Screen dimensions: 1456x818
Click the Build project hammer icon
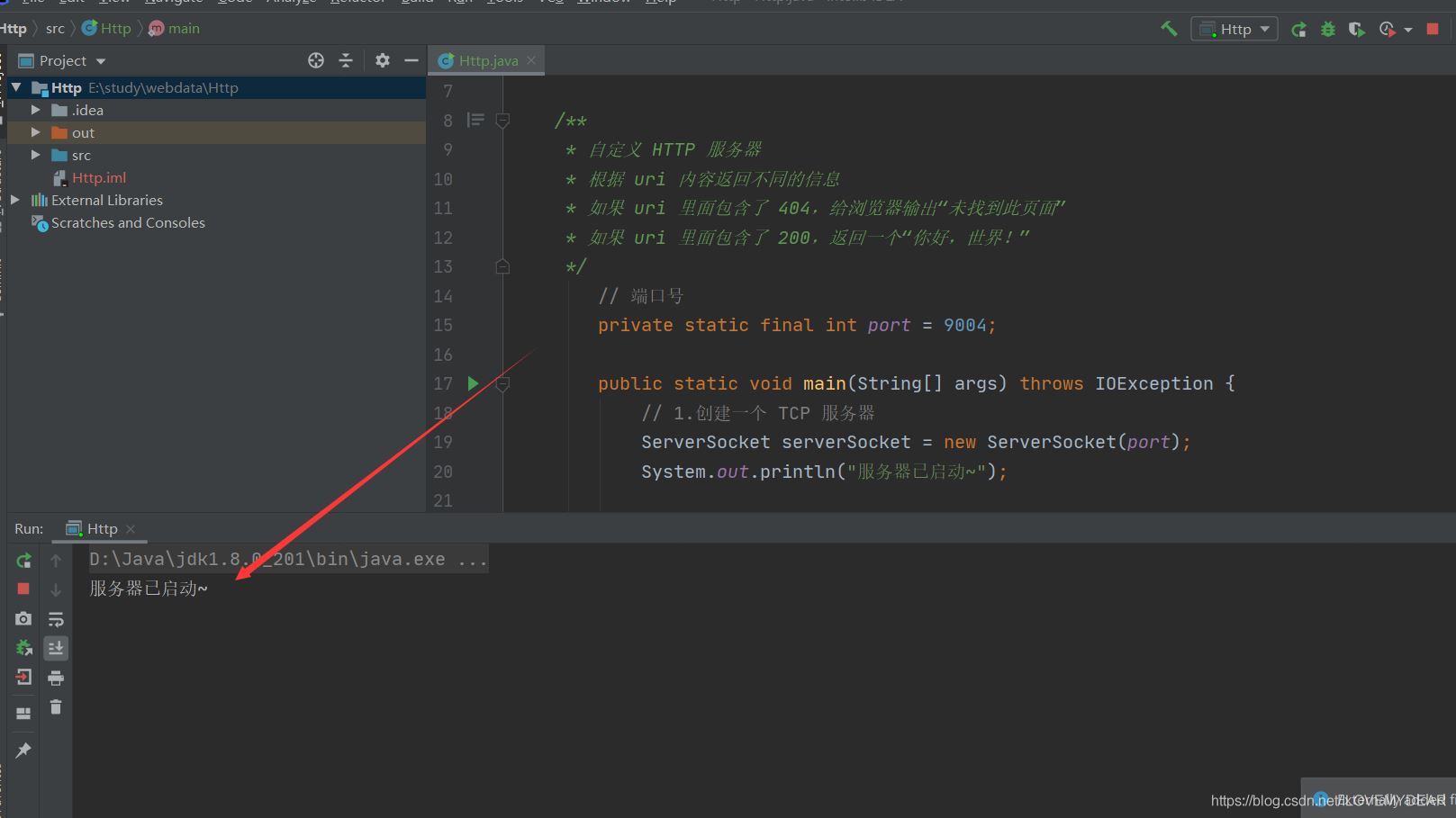coord(1169,29)
